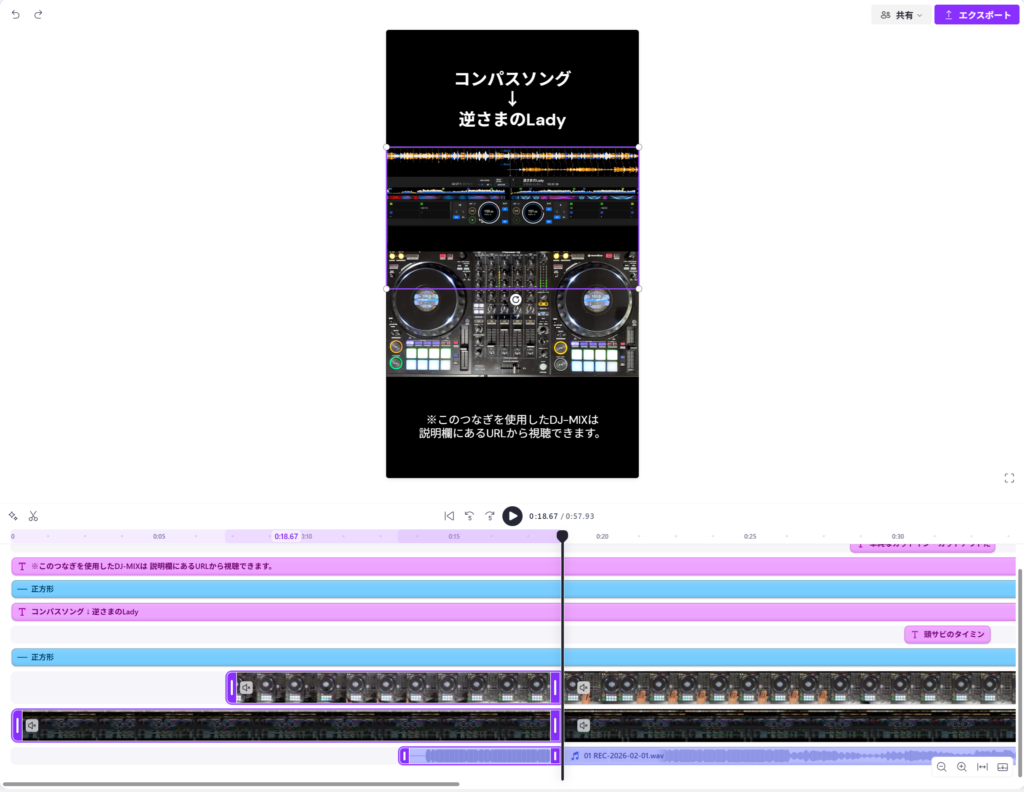Collapse the timeline panel with bottom-right icon
The width and height of the screenshot is (1024, 792).
(x=1003, y=767)
